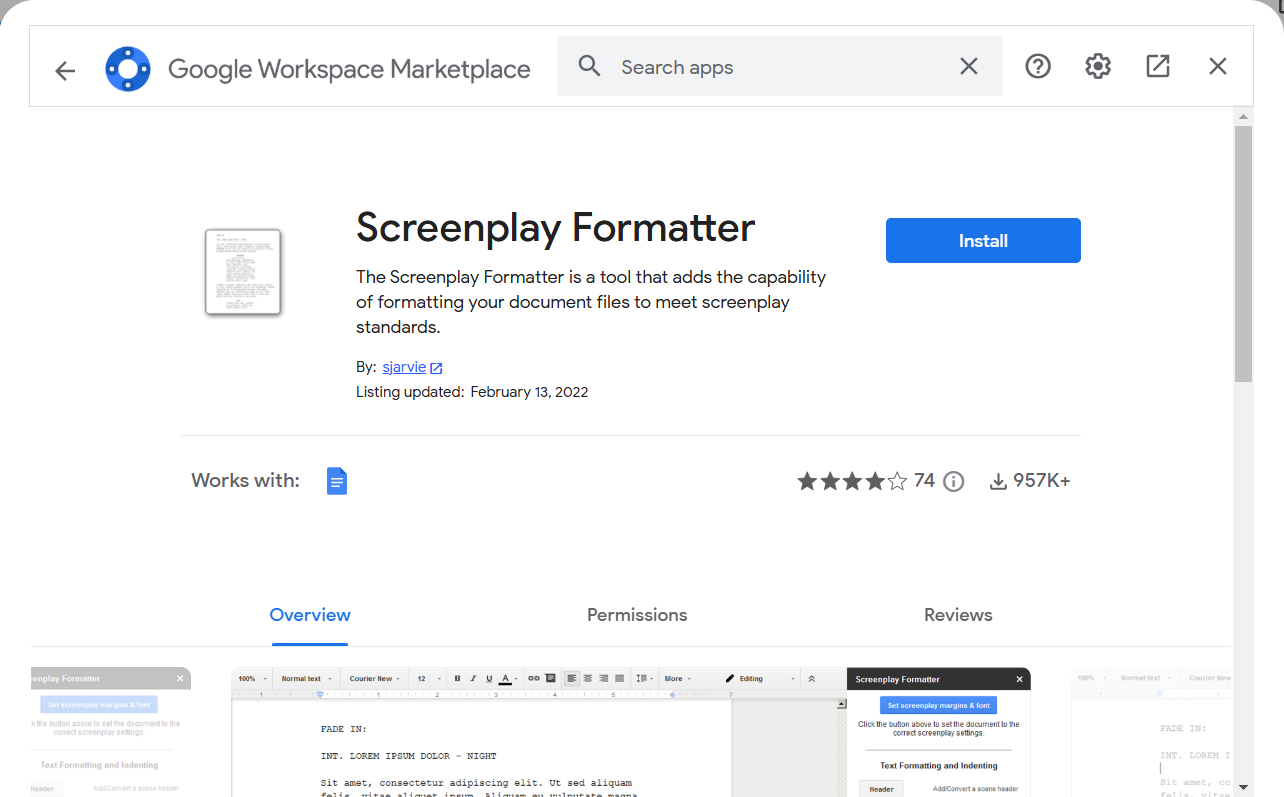Image resolution: width=1284 pixels, height=797 pixels.
Task: Click the Works with label
Action: click(245, 481)
